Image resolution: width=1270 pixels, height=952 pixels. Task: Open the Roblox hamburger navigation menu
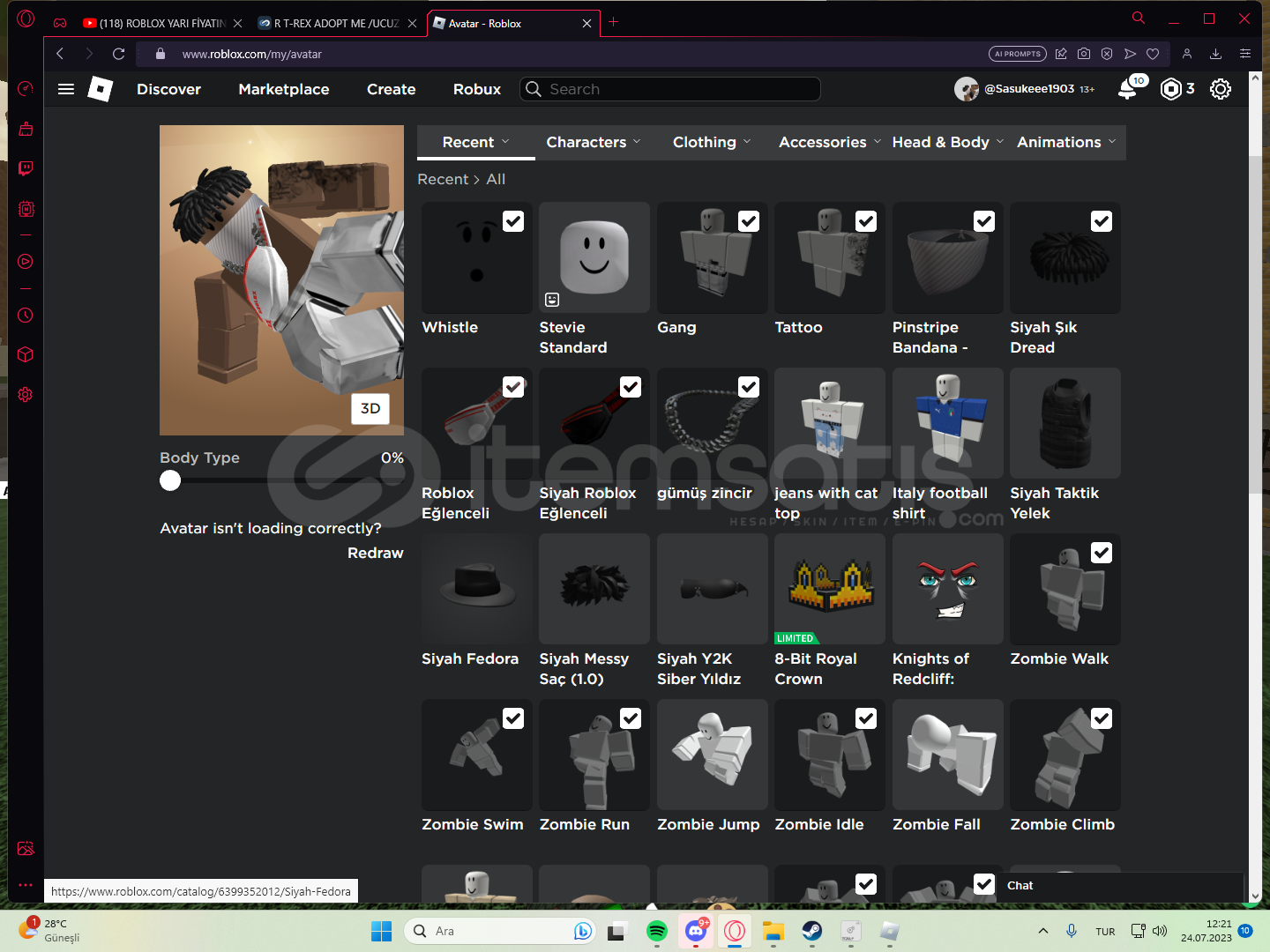coord(66,89)
